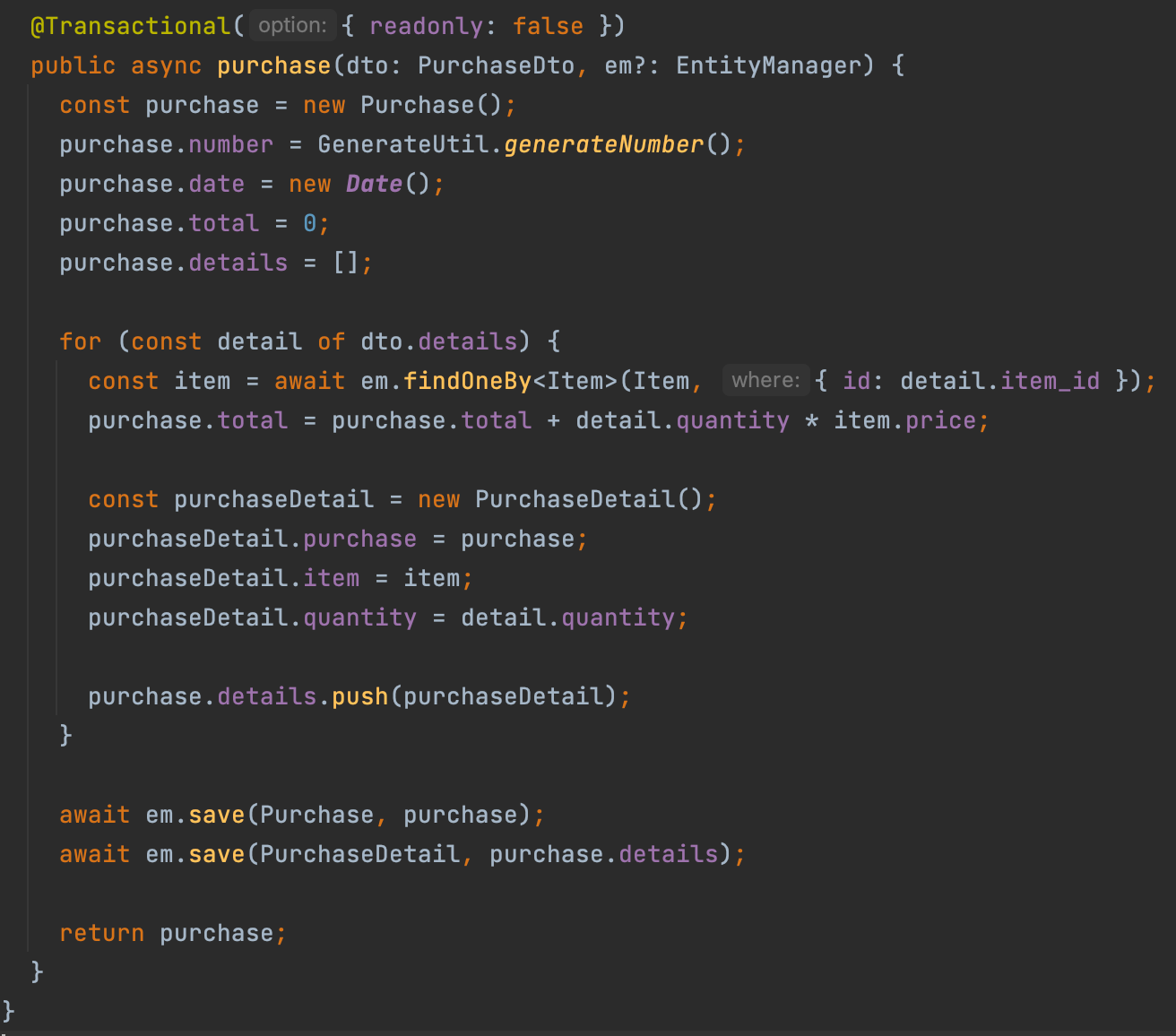Click the EntityManager parameter type
The image size is (1176, 1036).
click(x=768, y=65)
